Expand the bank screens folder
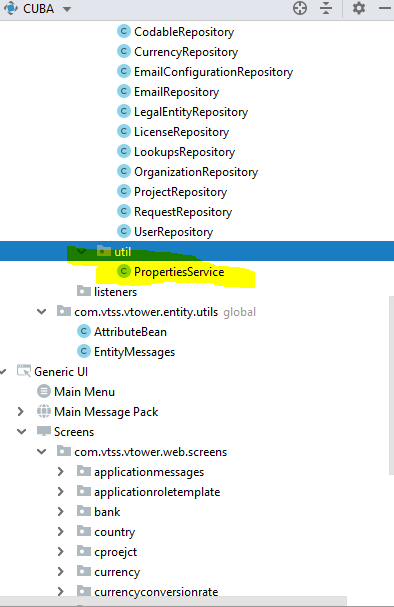The image size is (394, 607). pyautogui.click(x=61, y=512)
